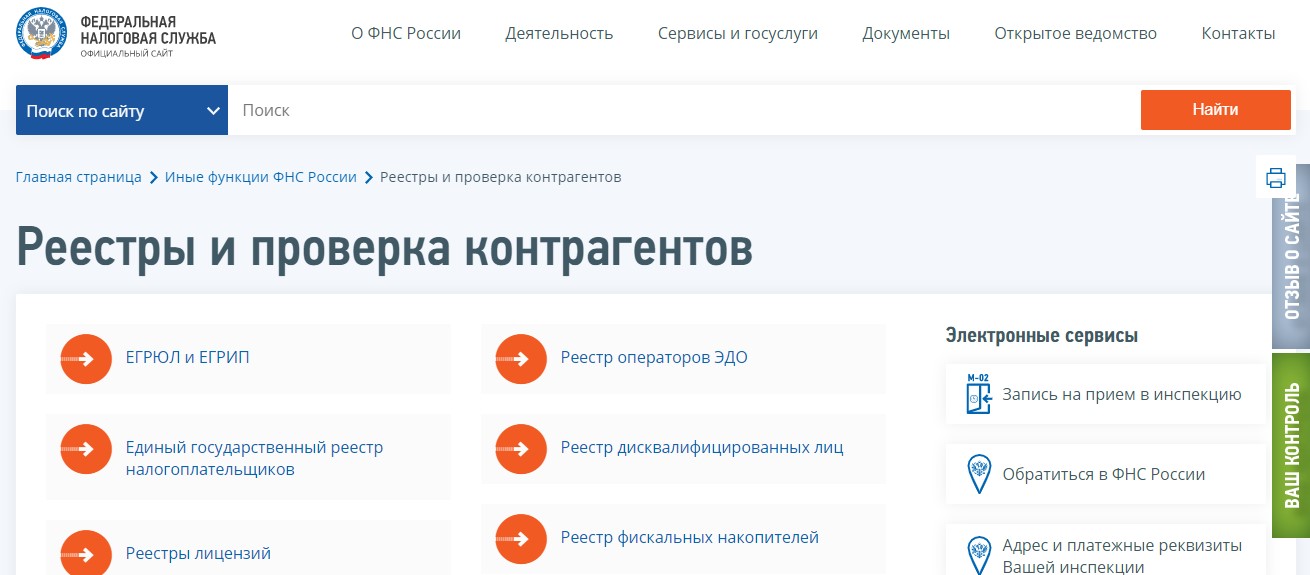Open the Реестры лицензий link
Image resolution: width=1310 pixels, height=575 pixels.
pyautogui.click(x=198, y=553)
